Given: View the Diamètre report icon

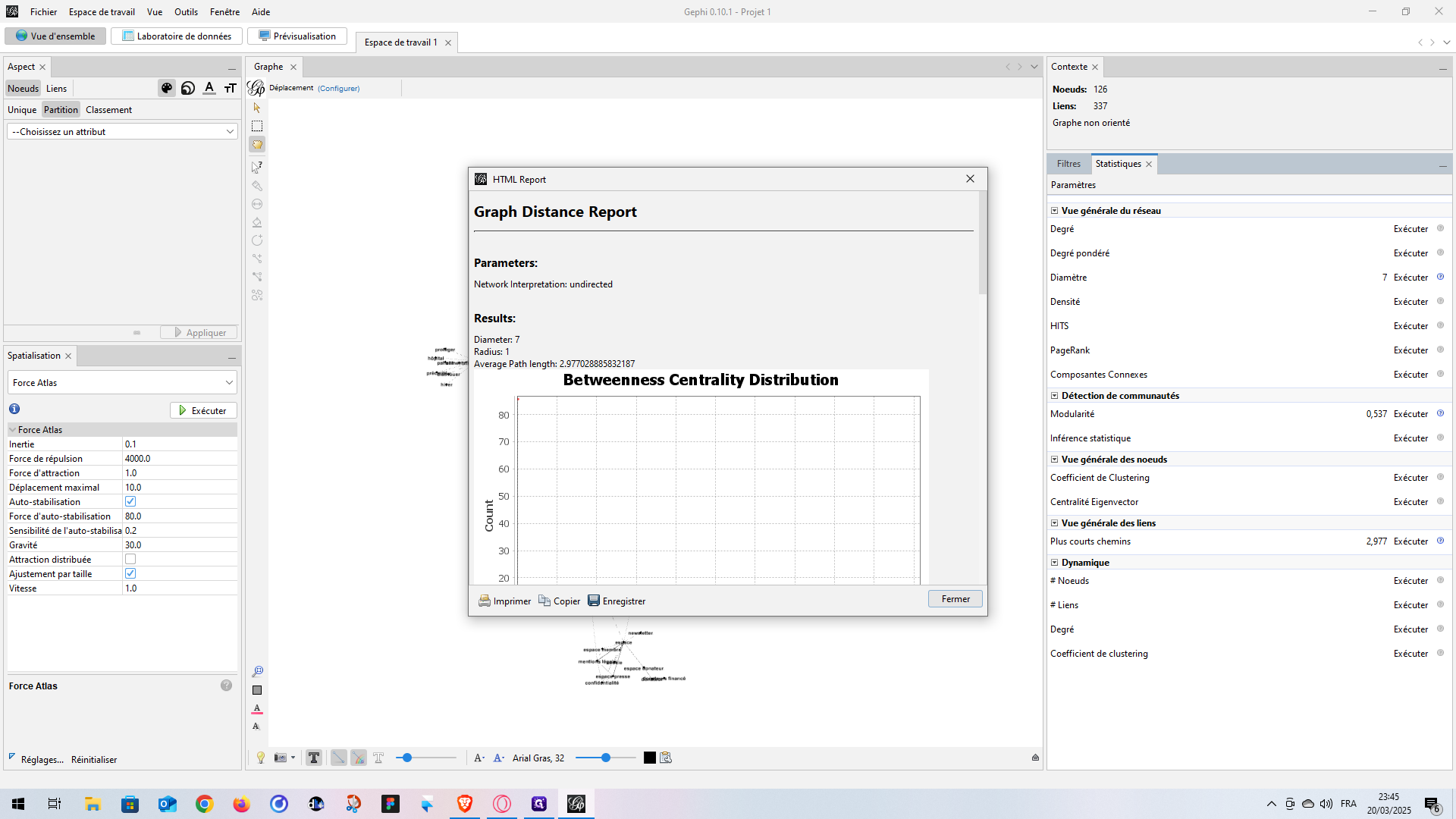Looking at the screenshot, I should coord(1440,277).
